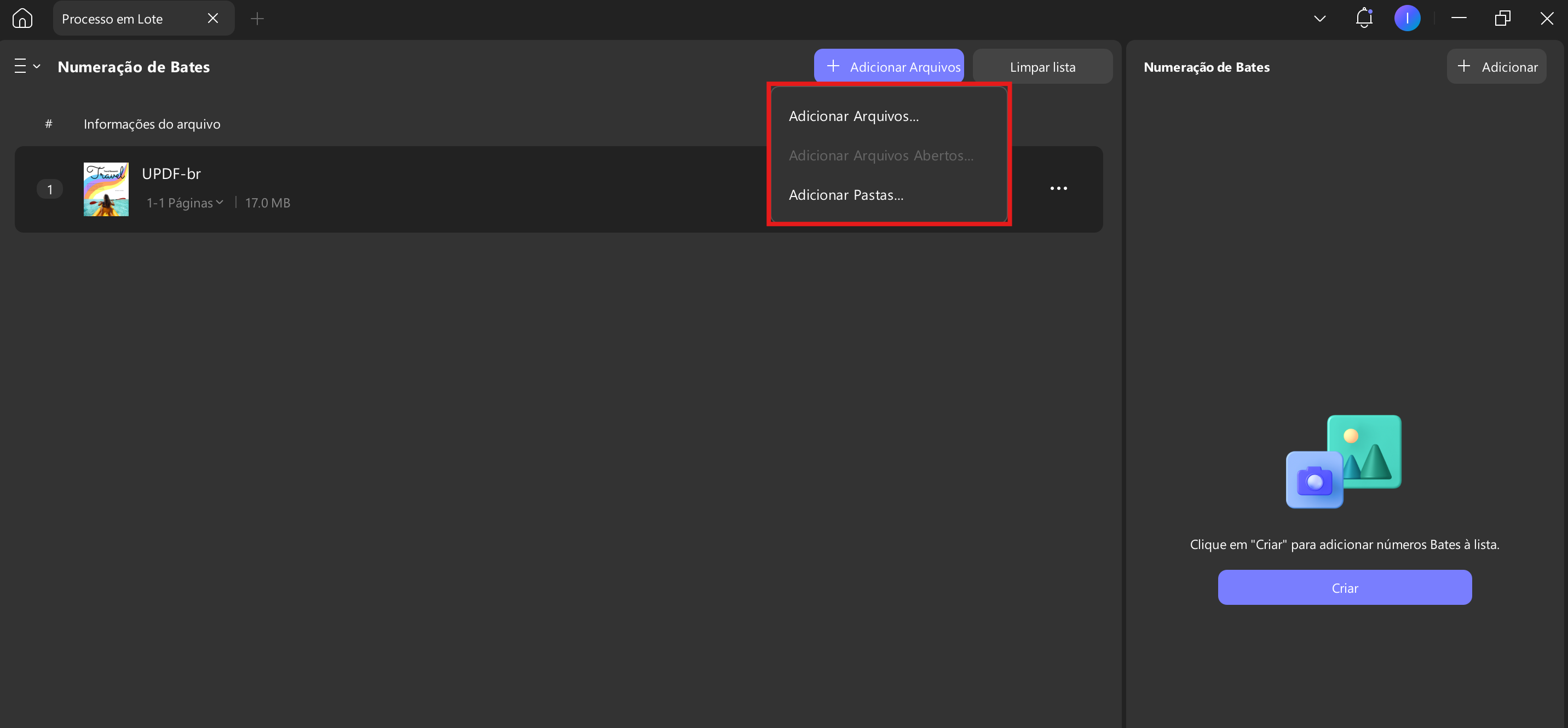Expand the 1-1 Páginas page range dropdown

(185, 203)
